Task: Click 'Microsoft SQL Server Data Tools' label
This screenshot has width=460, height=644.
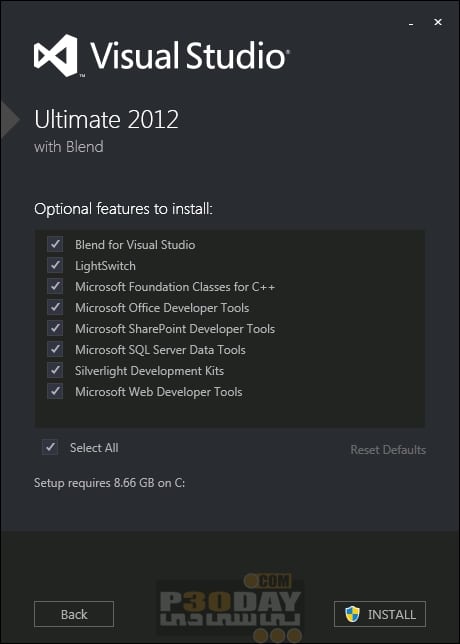Action: tap(160, 350)
